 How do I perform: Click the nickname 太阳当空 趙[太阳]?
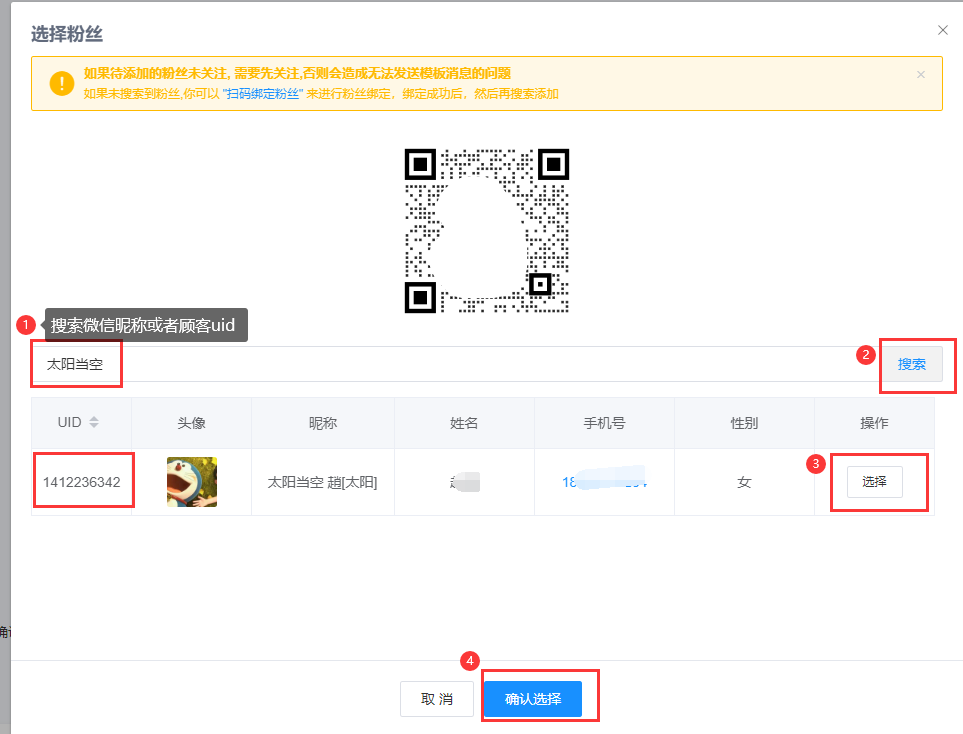[x=322, y=482]
